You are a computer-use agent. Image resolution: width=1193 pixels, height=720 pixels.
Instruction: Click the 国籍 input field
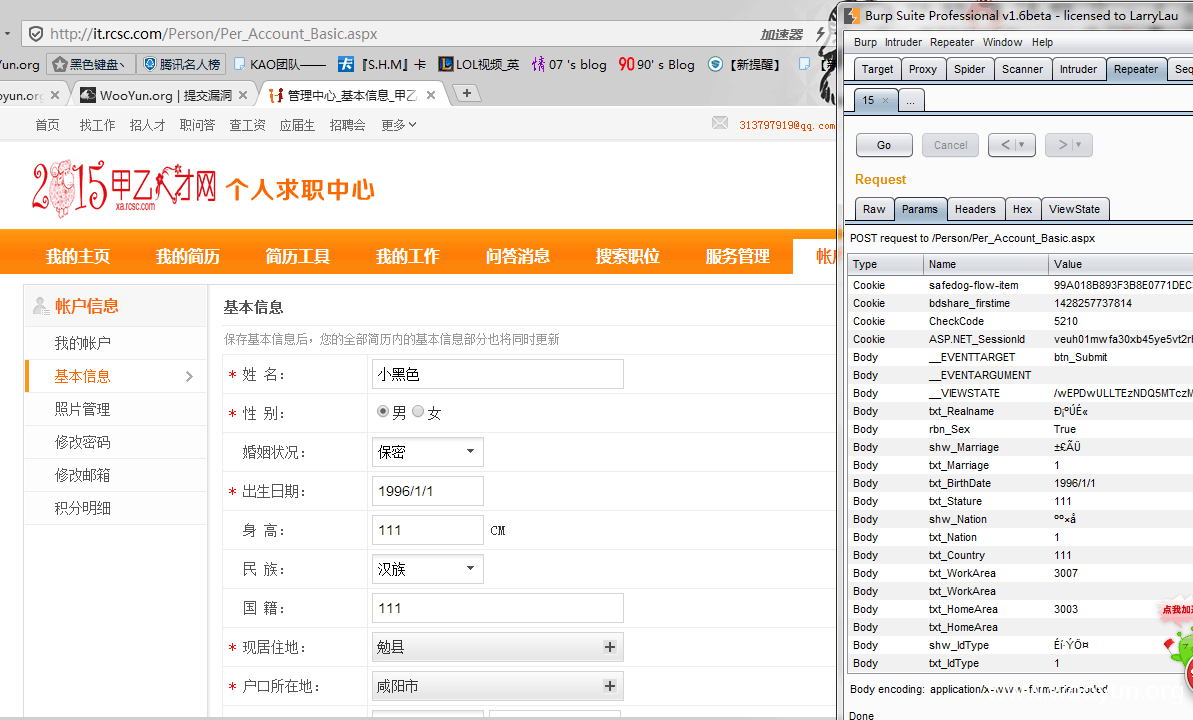tap(498, 608)
